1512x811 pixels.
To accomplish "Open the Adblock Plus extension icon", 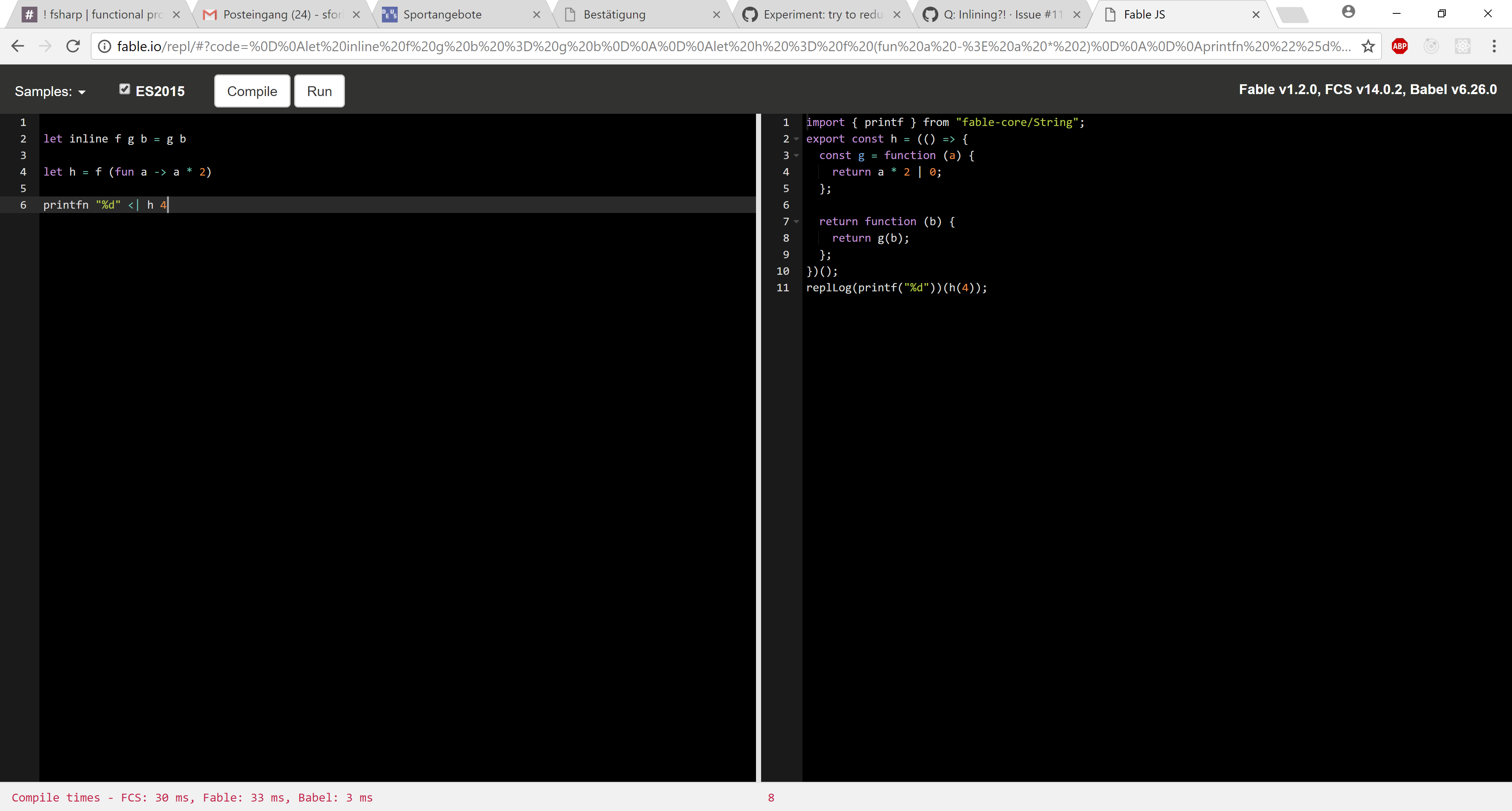I will pyautogui.click(x=1399, y=46).
